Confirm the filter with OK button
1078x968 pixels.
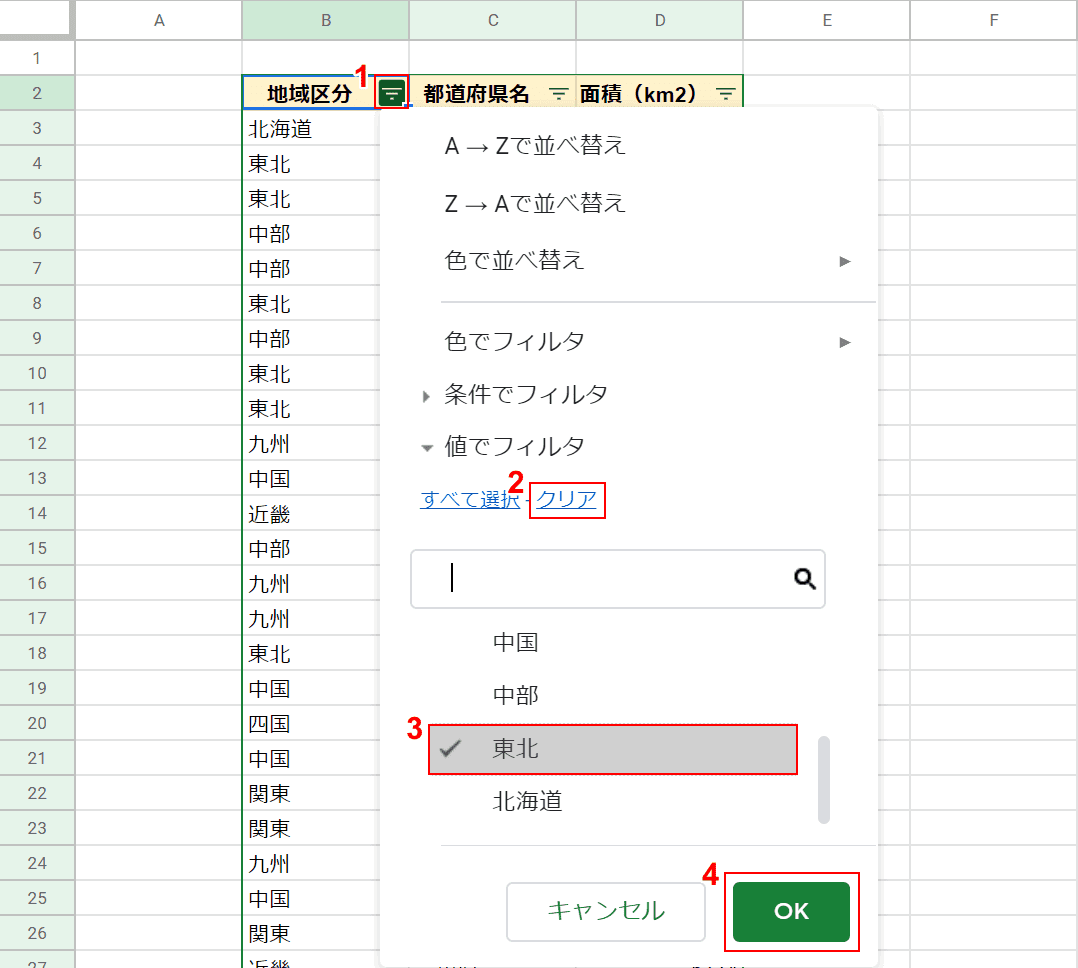coord(791,912)
